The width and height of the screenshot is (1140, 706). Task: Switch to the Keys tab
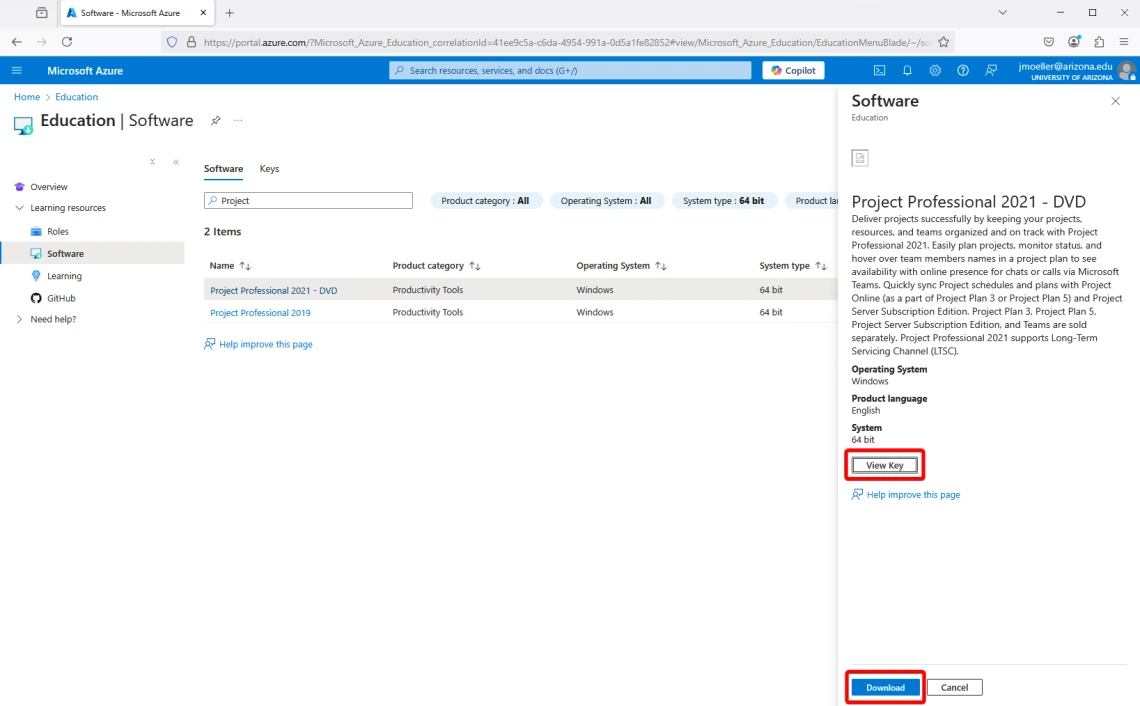269,169
